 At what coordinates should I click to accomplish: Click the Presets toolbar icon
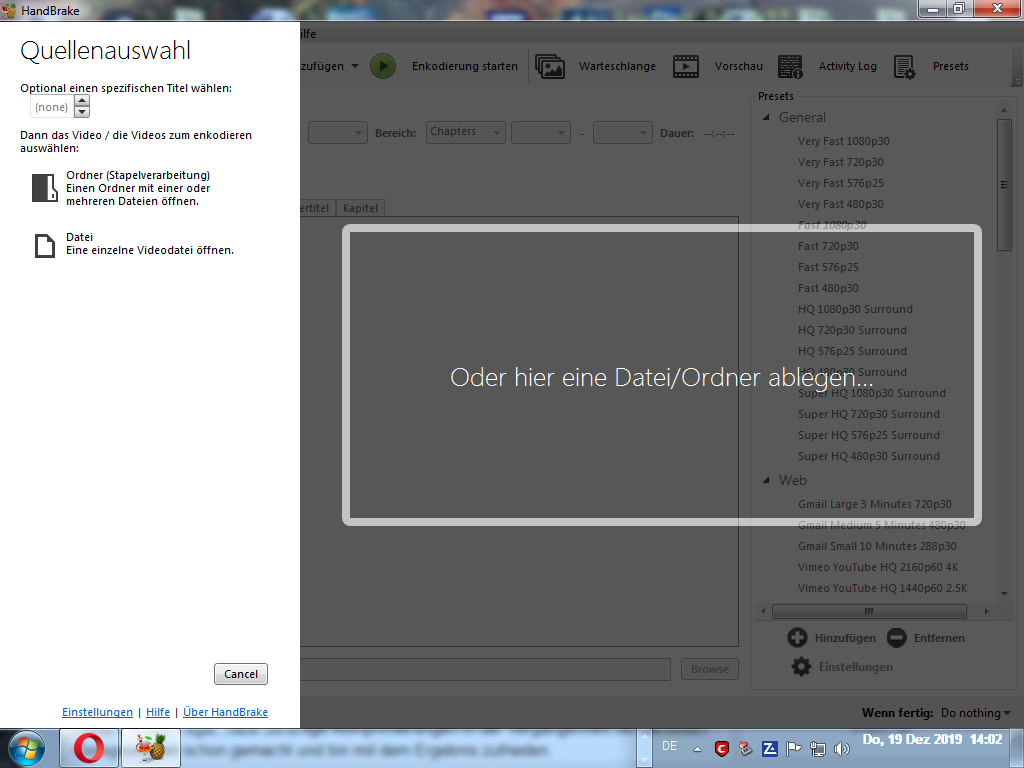tap(904, 66)
